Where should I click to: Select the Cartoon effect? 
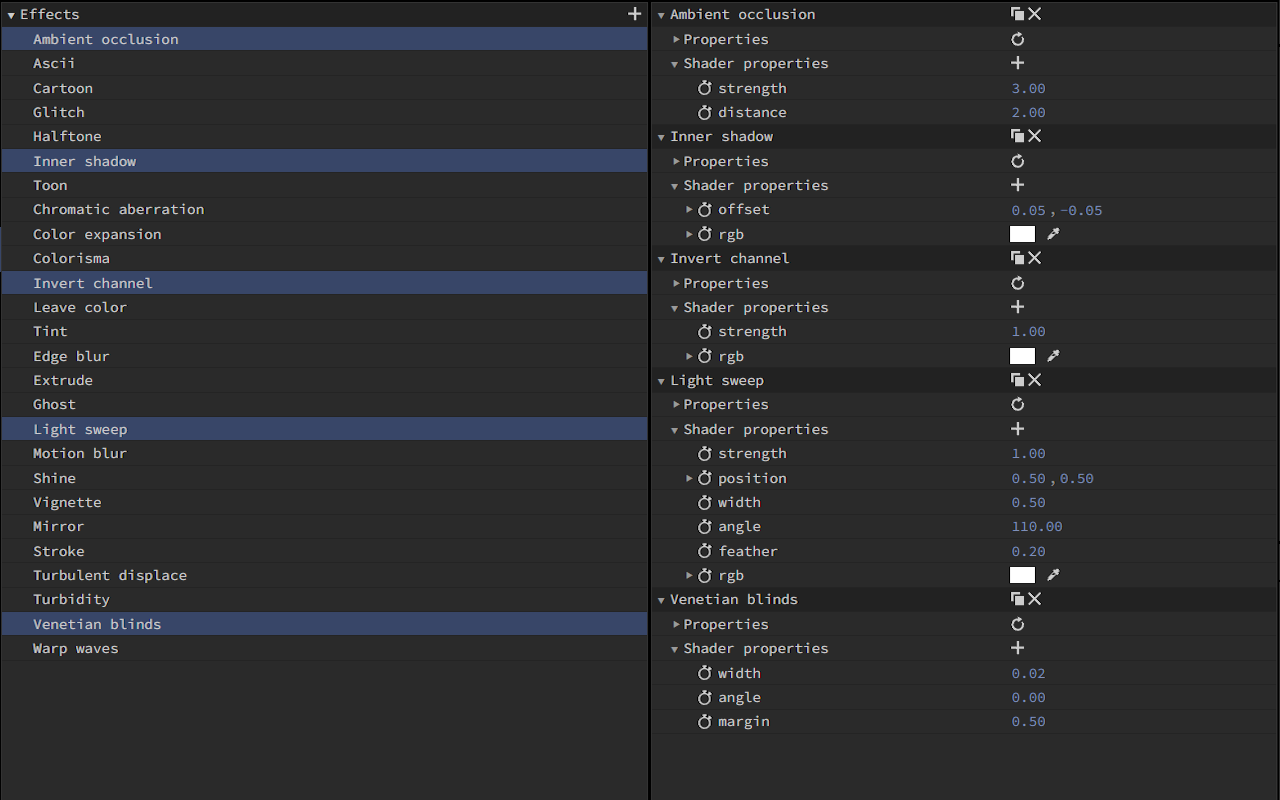[x=324, y=88]
